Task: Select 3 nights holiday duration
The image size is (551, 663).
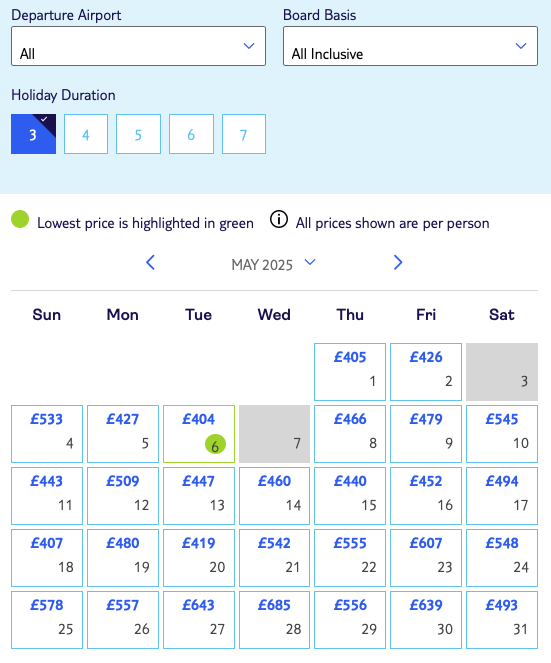Action: pos(33,134)
